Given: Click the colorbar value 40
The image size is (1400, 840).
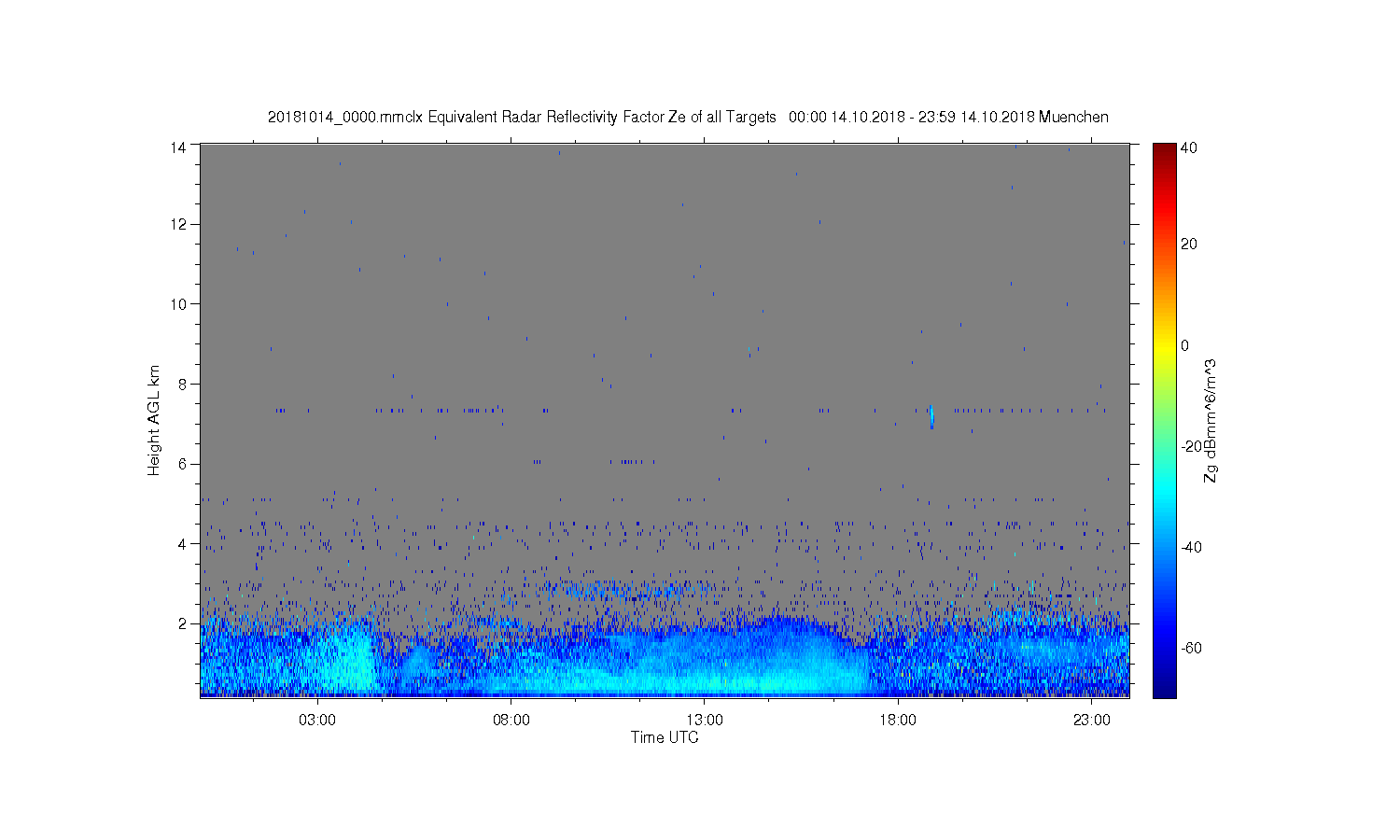Looking at the screenshot, I should [1189, 147].
